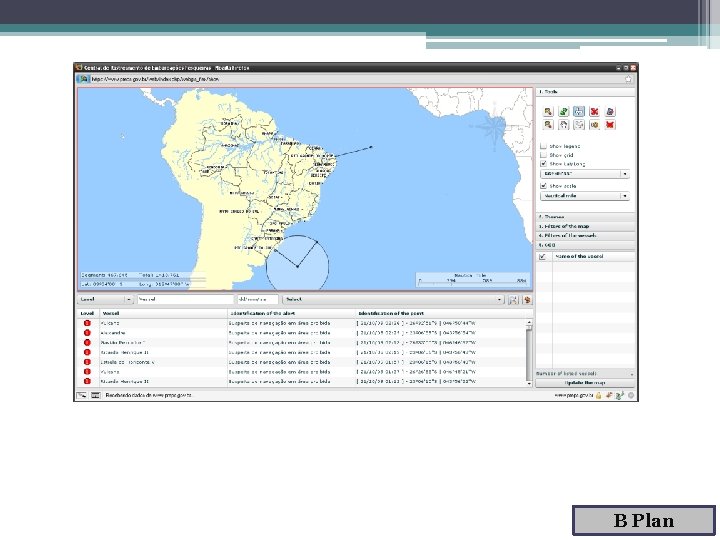The height and width of the screenshot is (540, 720).
Task: Sort by Identification of the alert column
Action: pyautogui.click(x=292, y=314)
